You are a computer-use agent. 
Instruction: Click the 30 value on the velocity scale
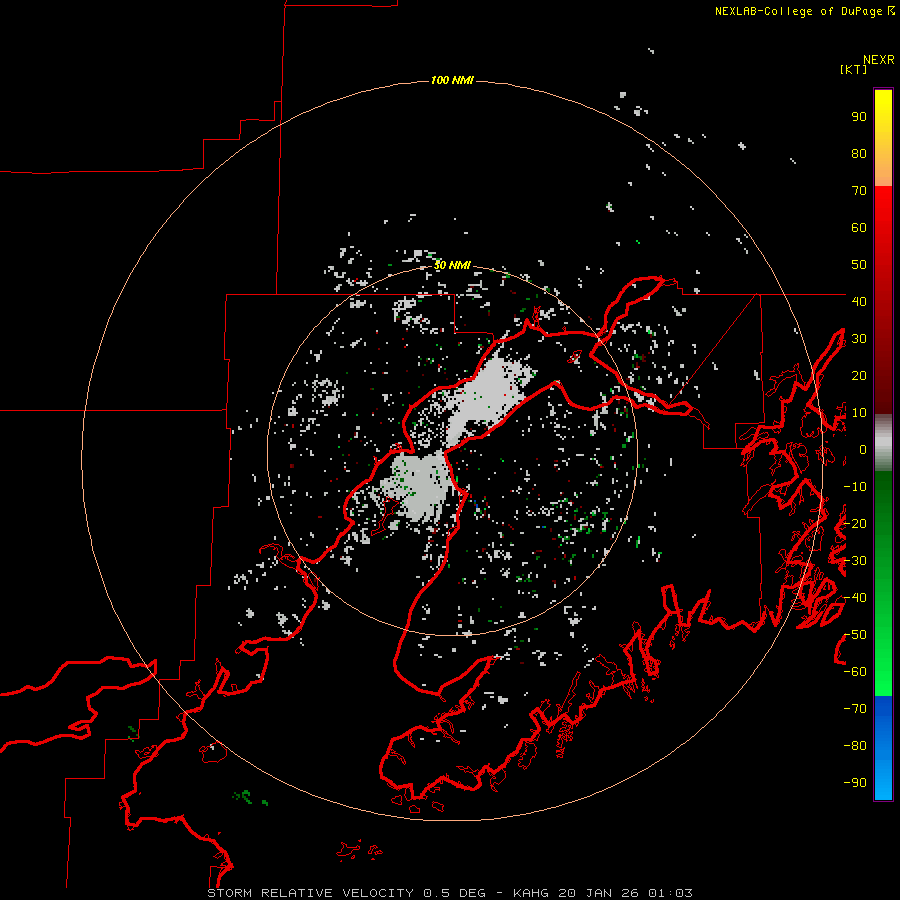point(859,339)
